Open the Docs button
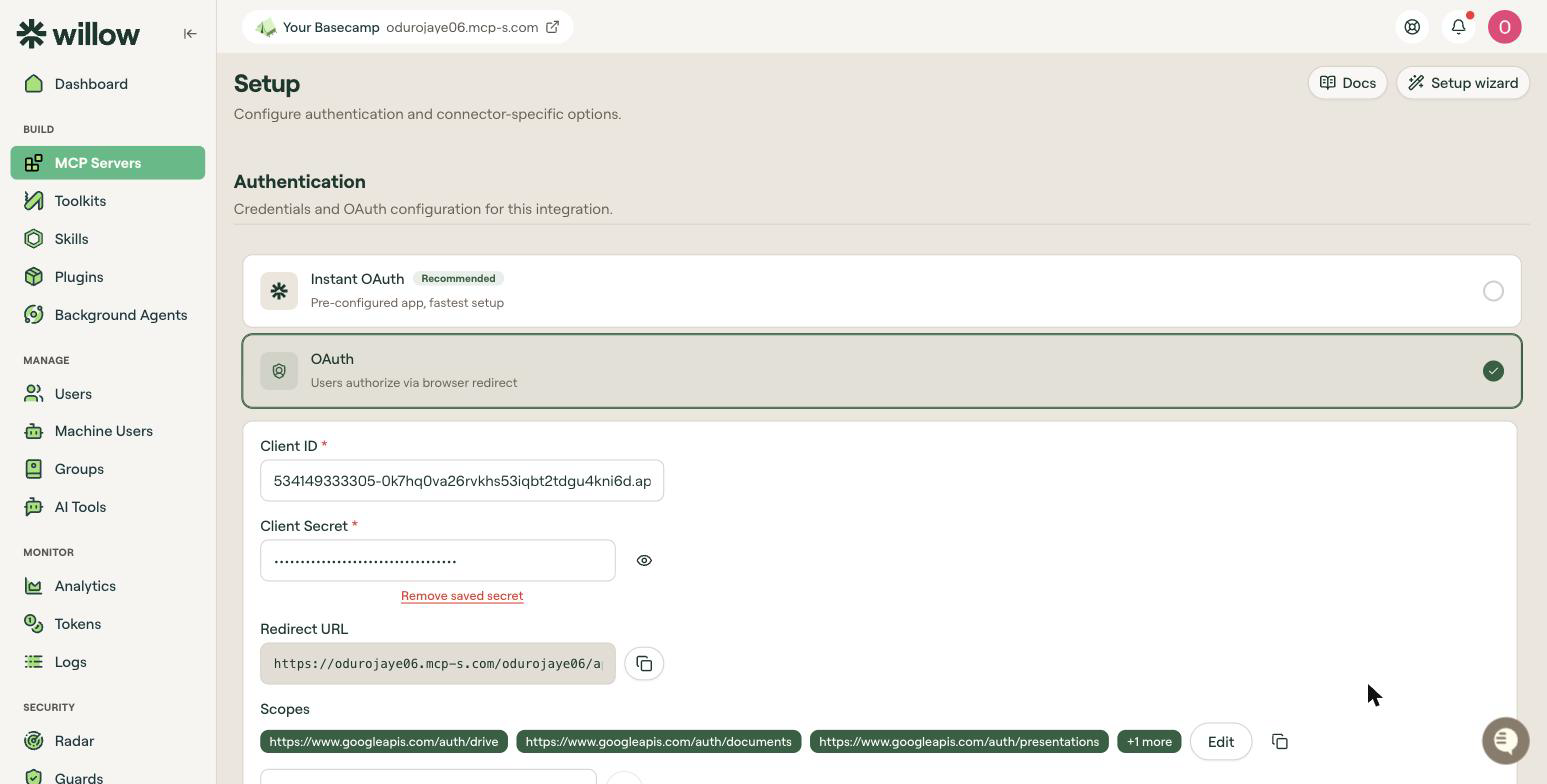Image resolution: width=1547 pixels, height=784 pixels. [x=1347, y=83]
